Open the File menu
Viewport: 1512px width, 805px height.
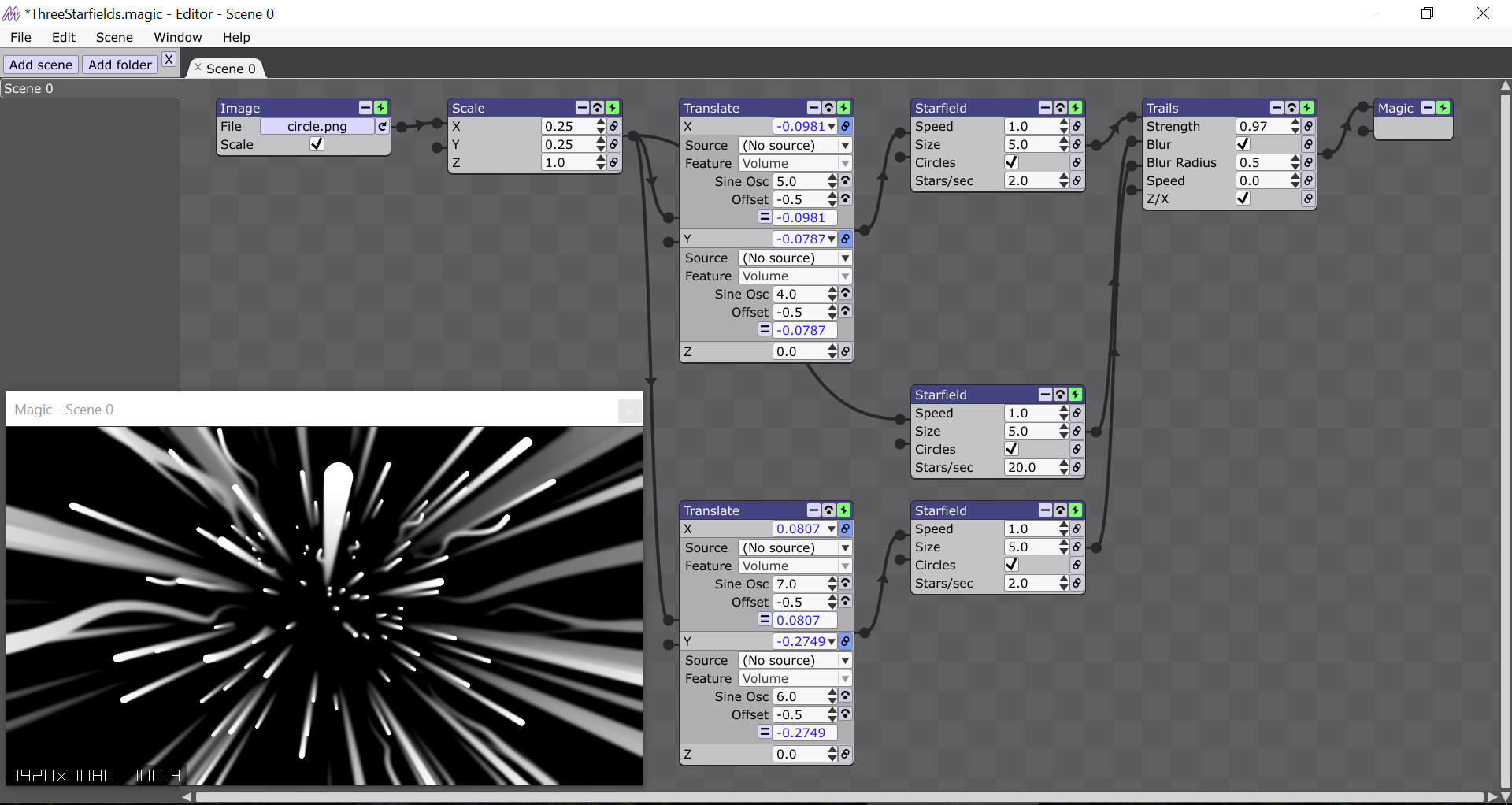20,37
